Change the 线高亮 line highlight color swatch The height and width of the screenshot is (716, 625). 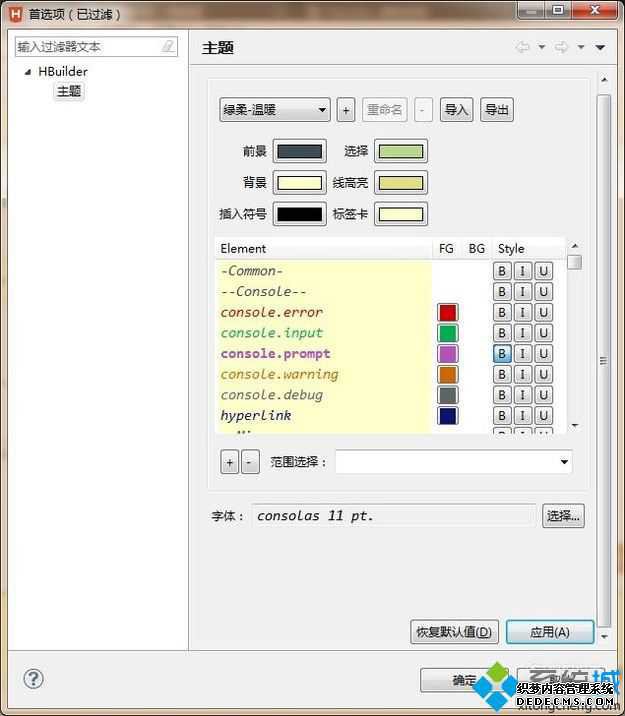[401, 183]
